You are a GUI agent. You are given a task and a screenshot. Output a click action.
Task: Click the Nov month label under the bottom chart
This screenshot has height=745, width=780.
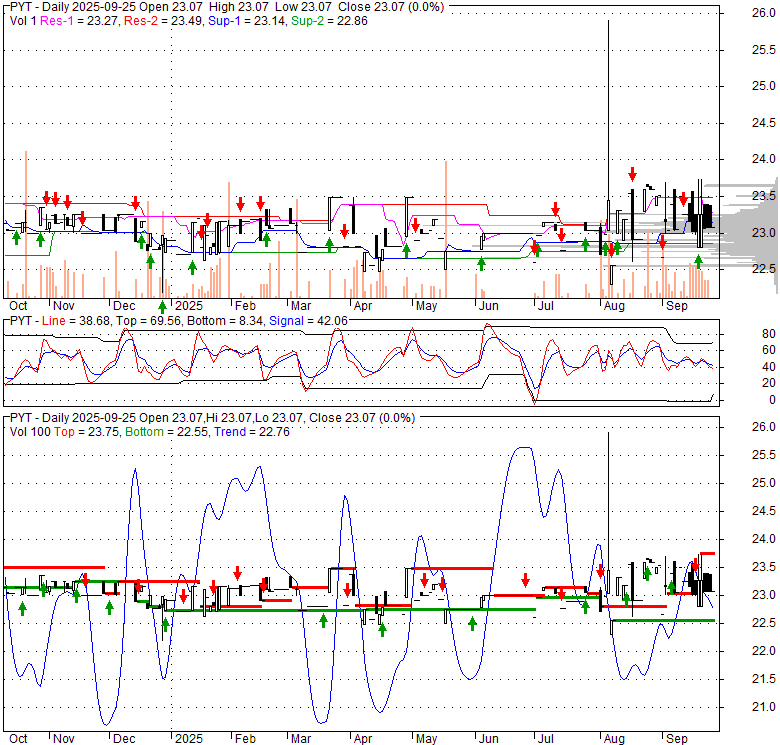click(x=64, y=739)
